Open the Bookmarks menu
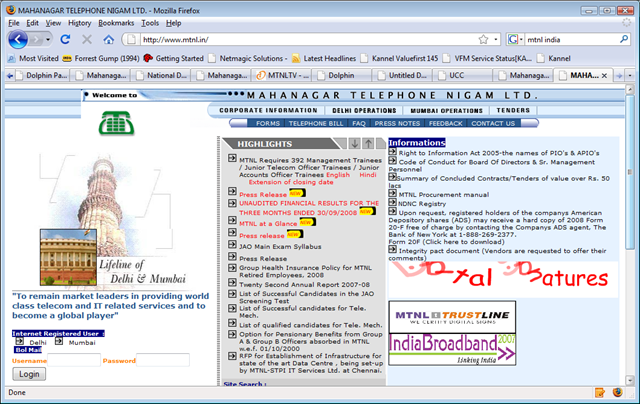640x404 pixels. click(x=116, y=23)
